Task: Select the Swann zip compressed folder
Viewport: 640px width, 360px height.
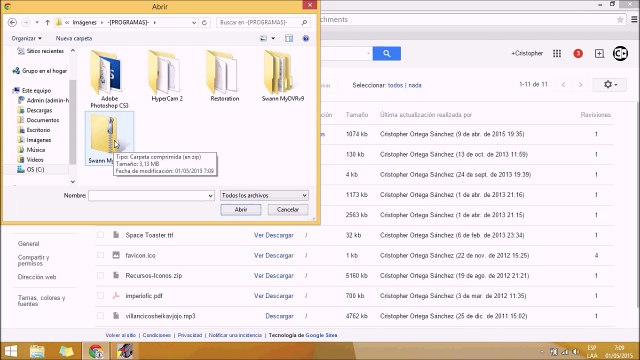Action: [x=109, y=138]
